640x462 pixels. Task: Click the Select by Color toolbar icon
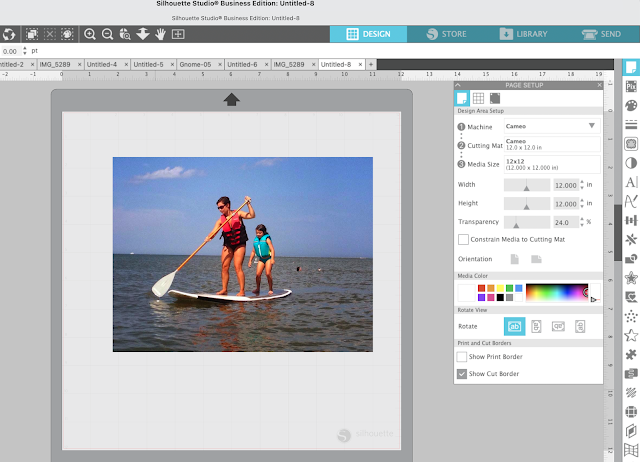pyautogui.click(x=67, y=34)
